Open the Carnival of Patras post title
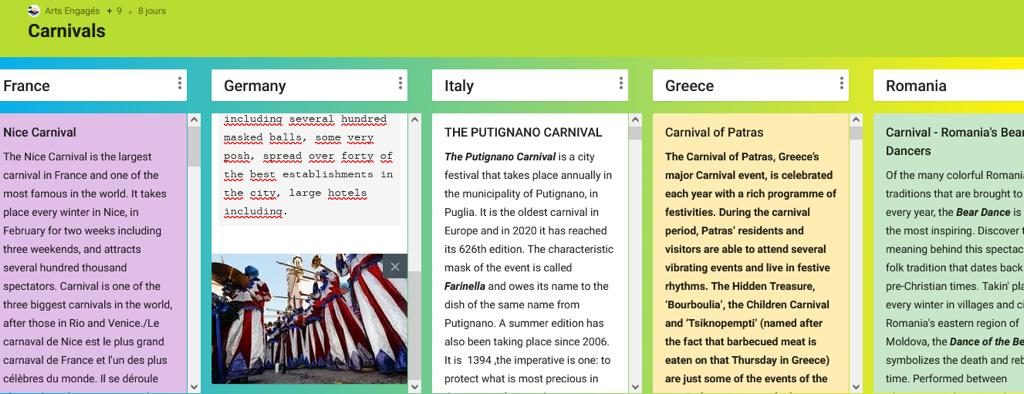1024x394 pixels. tap(714, 132)
